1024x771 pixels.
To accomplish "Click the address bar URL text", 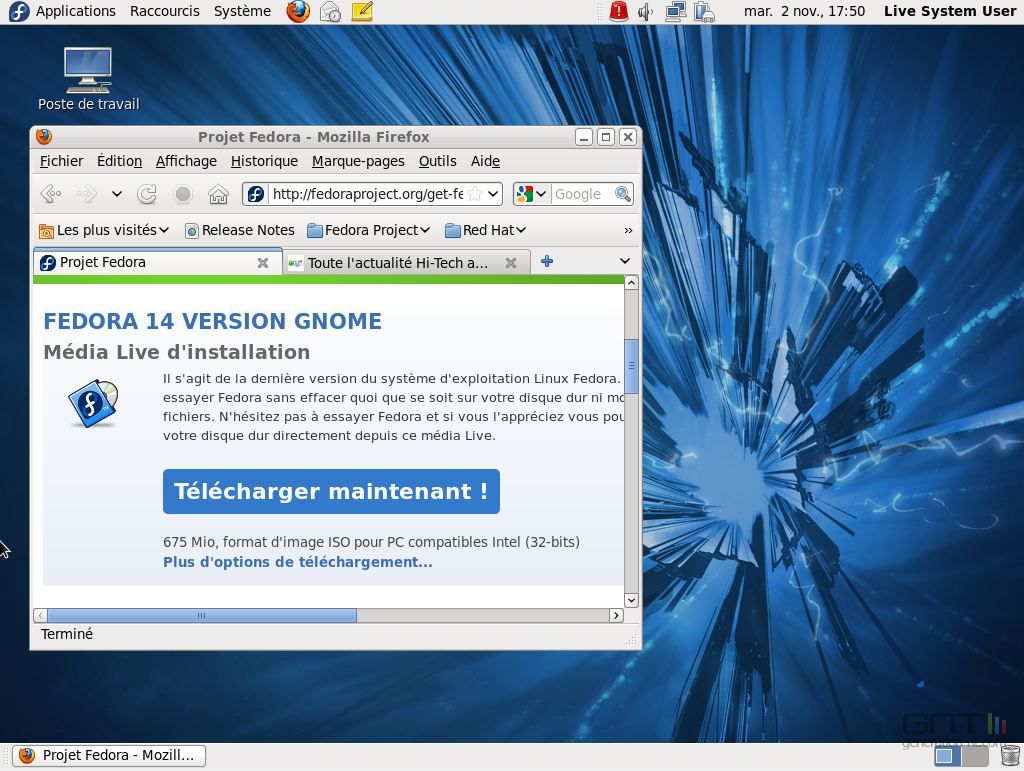I will pyautogui.click(x=368, y=194).
